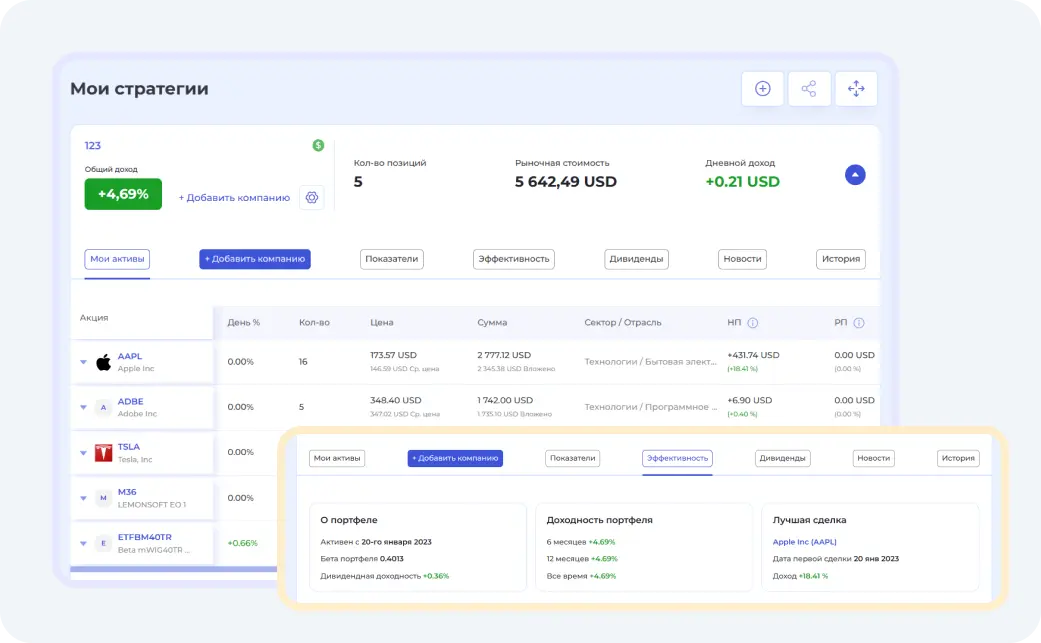
Task: Click the green dollar currency icon
Action: click(318, 145)
